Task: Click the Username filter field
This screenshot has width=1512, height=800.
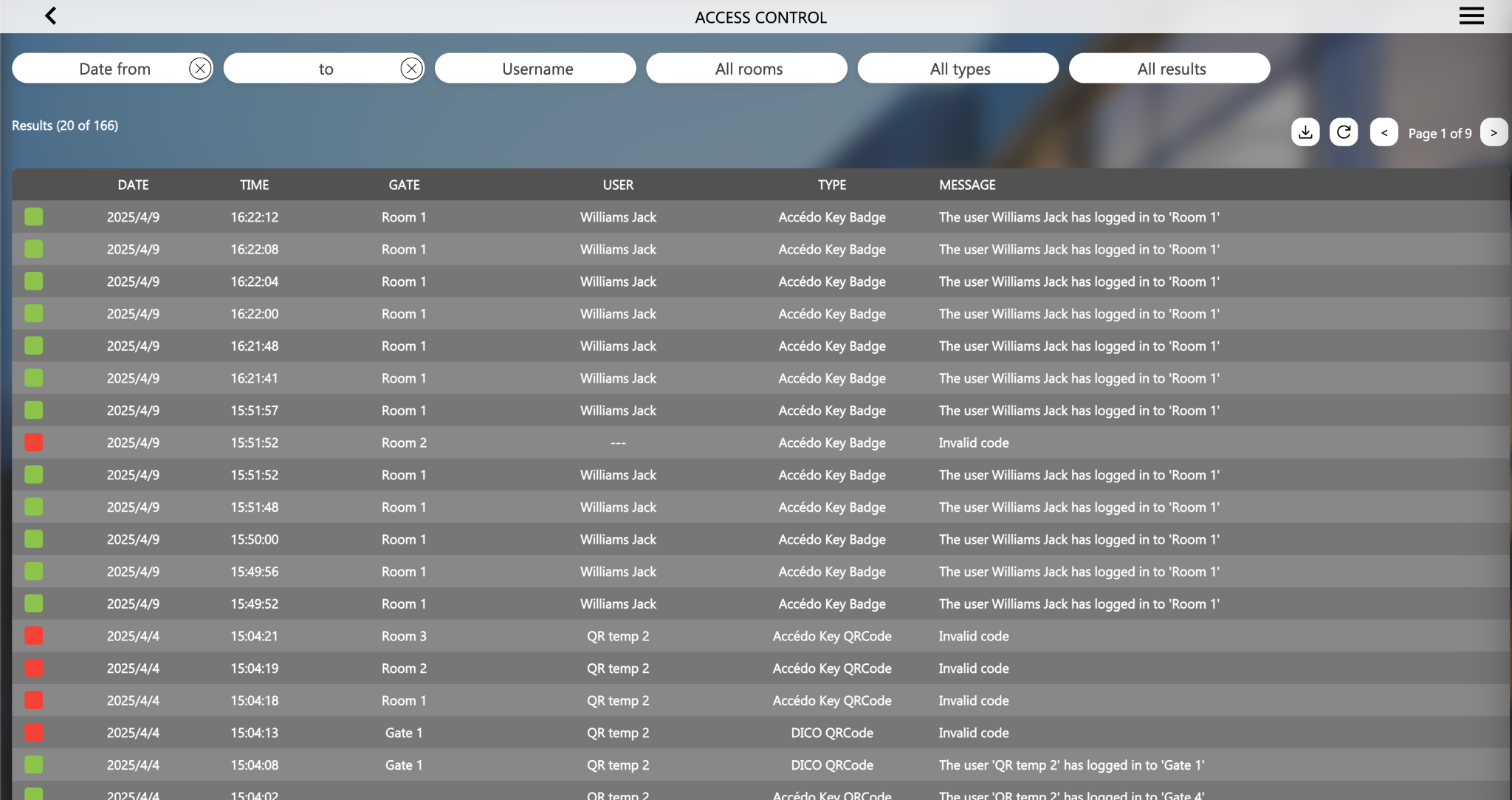Action: (535, 69)
